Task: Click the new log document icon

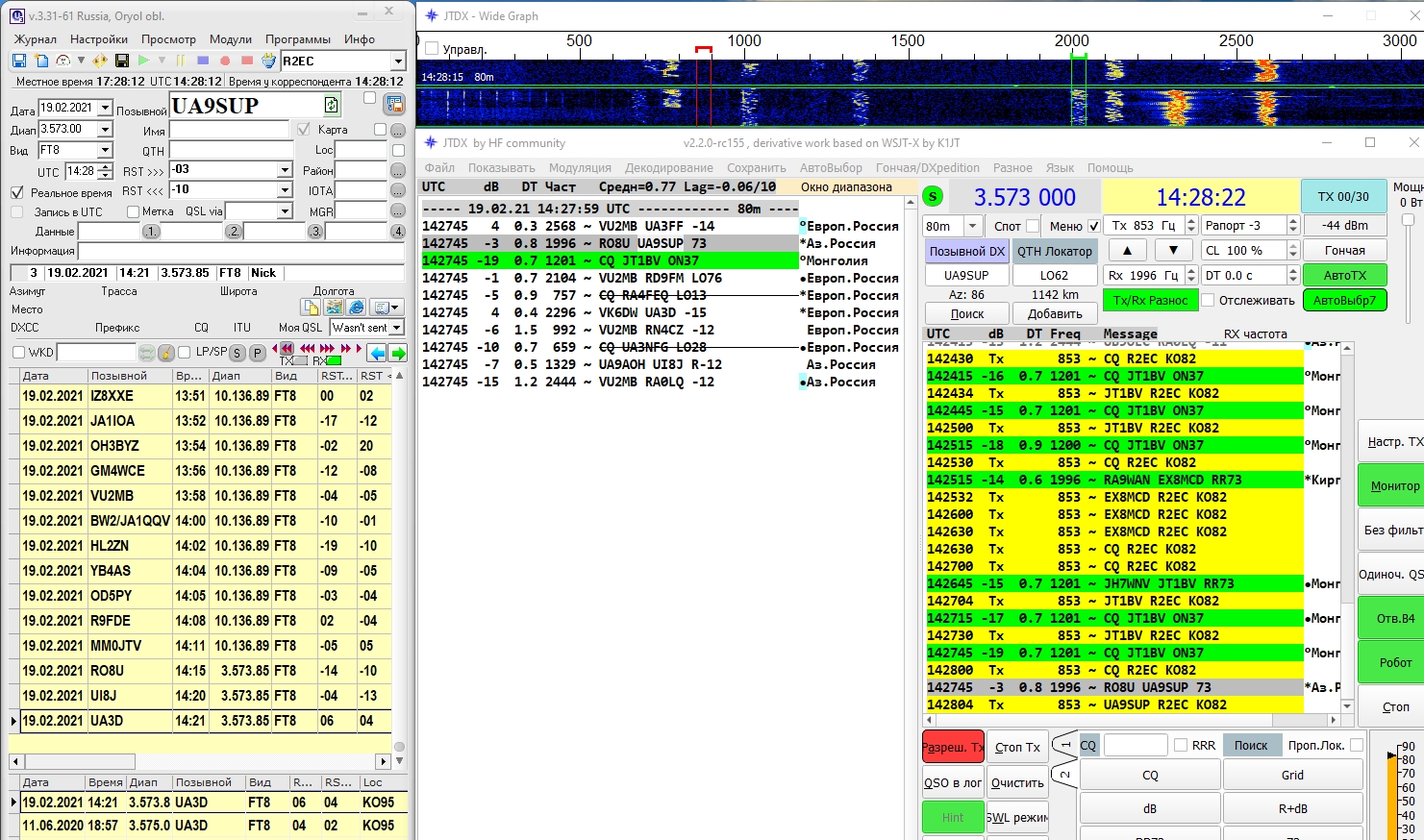Action: point(41,61)
